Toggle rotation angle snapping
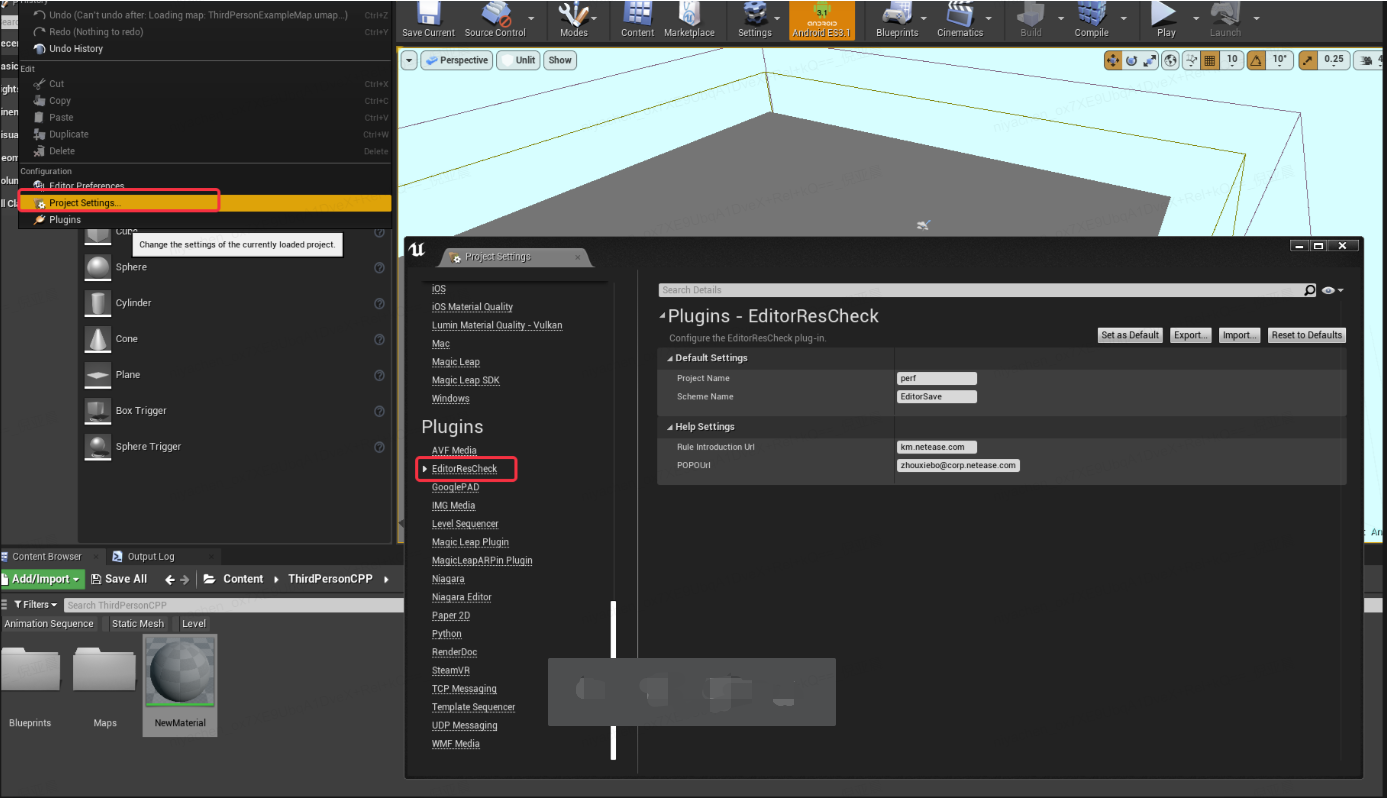The width and height of the screenshot is (1387, 798). point(1257,60)
